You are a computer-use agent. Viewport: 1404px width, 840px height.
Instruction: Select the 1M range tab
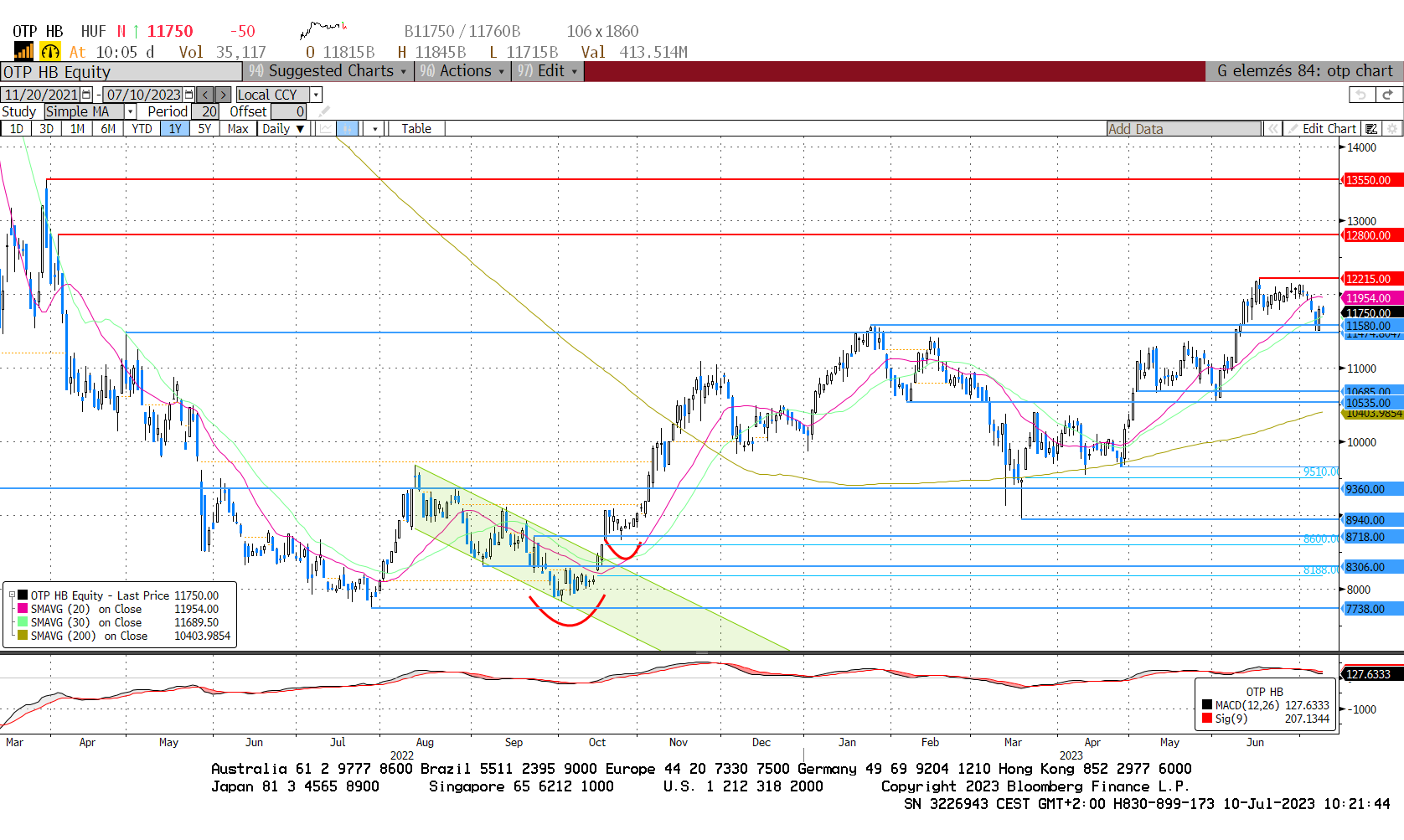point(77,128)
